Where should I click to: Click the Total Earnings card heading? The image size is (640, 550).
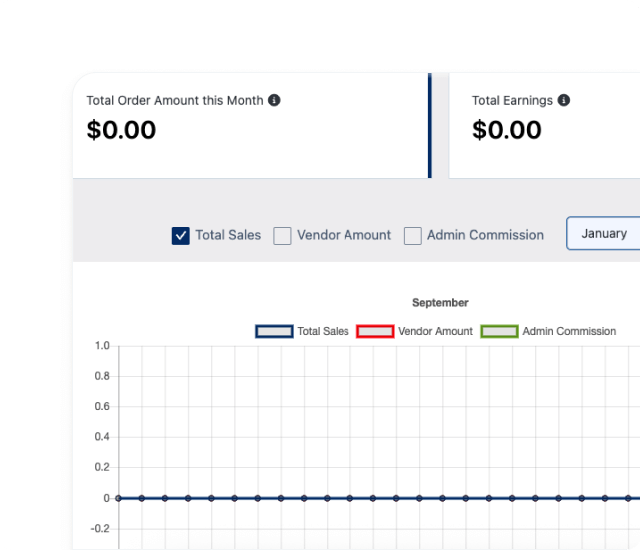[512, 100]
